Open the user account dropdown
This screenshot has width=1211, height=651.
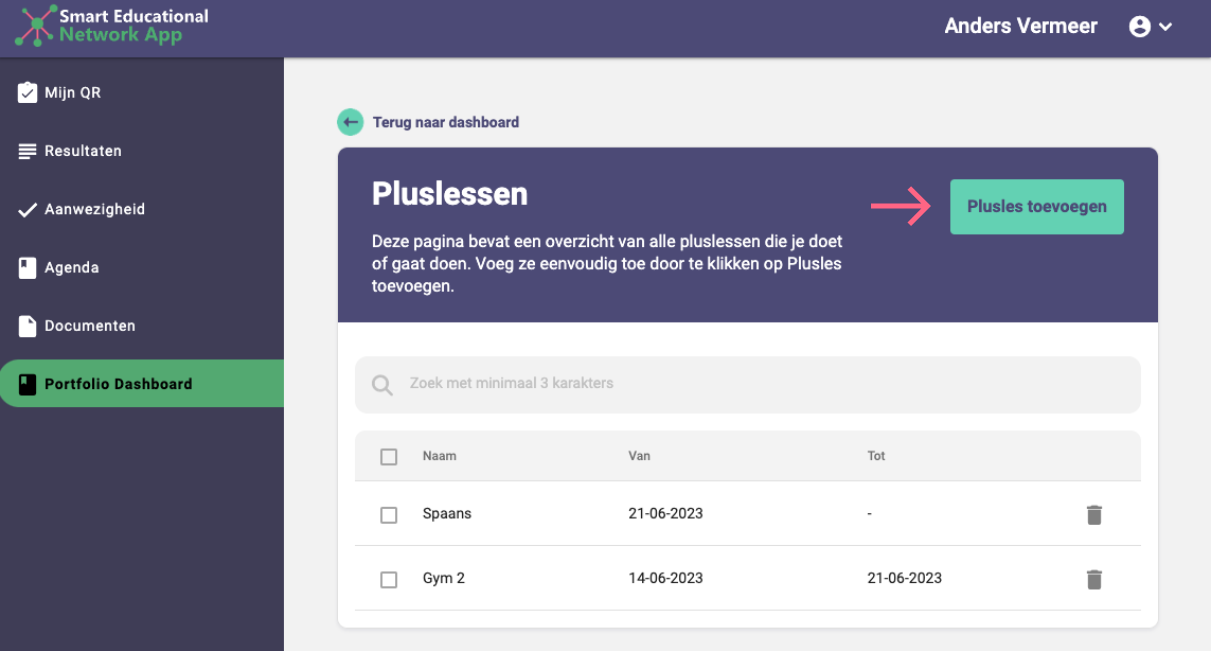[1150, 27]
